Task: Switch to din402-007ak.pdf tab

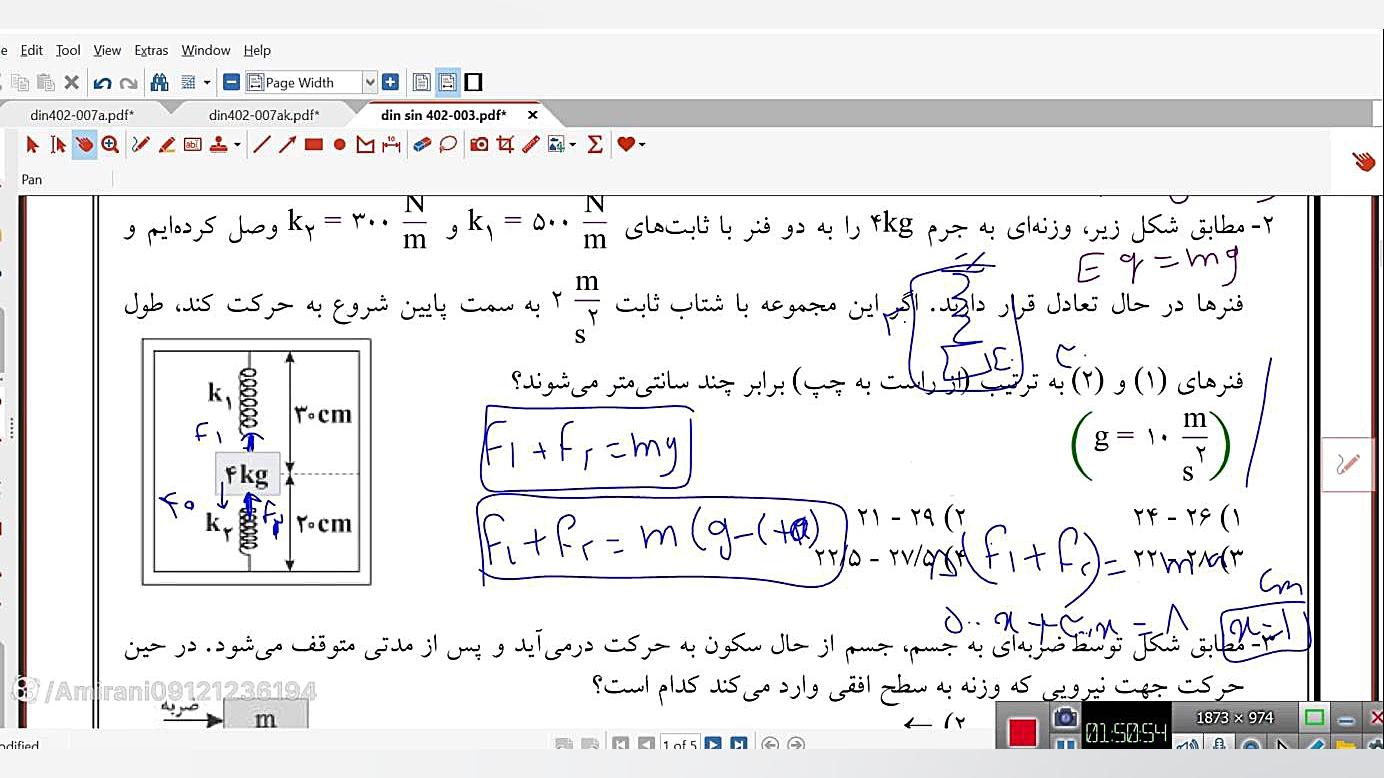Action: tap(264, 115)
